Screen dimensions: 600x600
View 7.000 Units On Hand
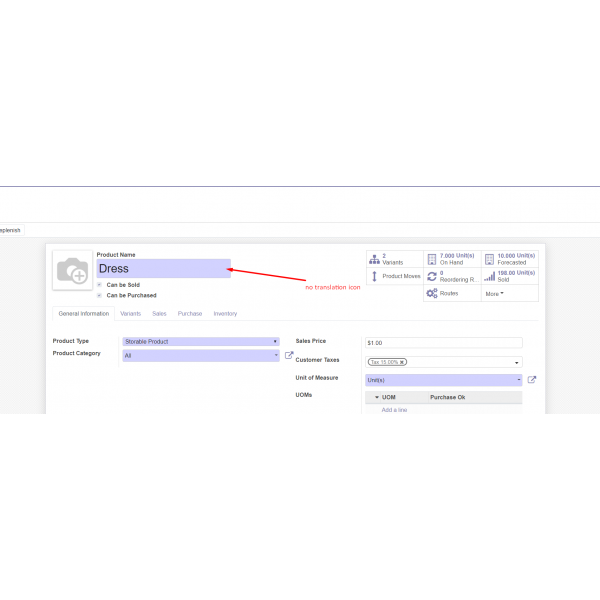(452, 259)
